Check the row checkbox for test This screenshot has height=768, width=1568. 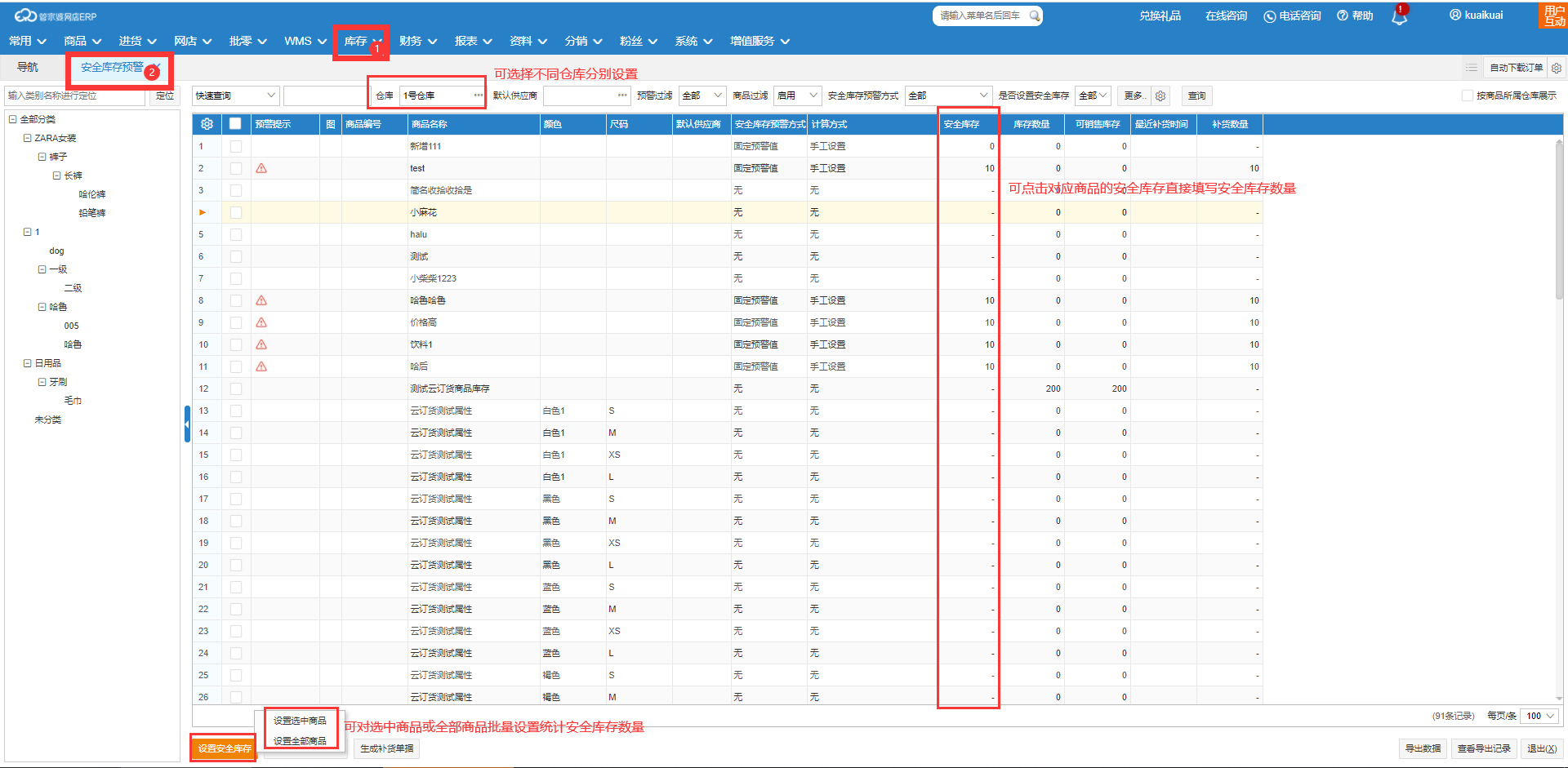(236, 168)
